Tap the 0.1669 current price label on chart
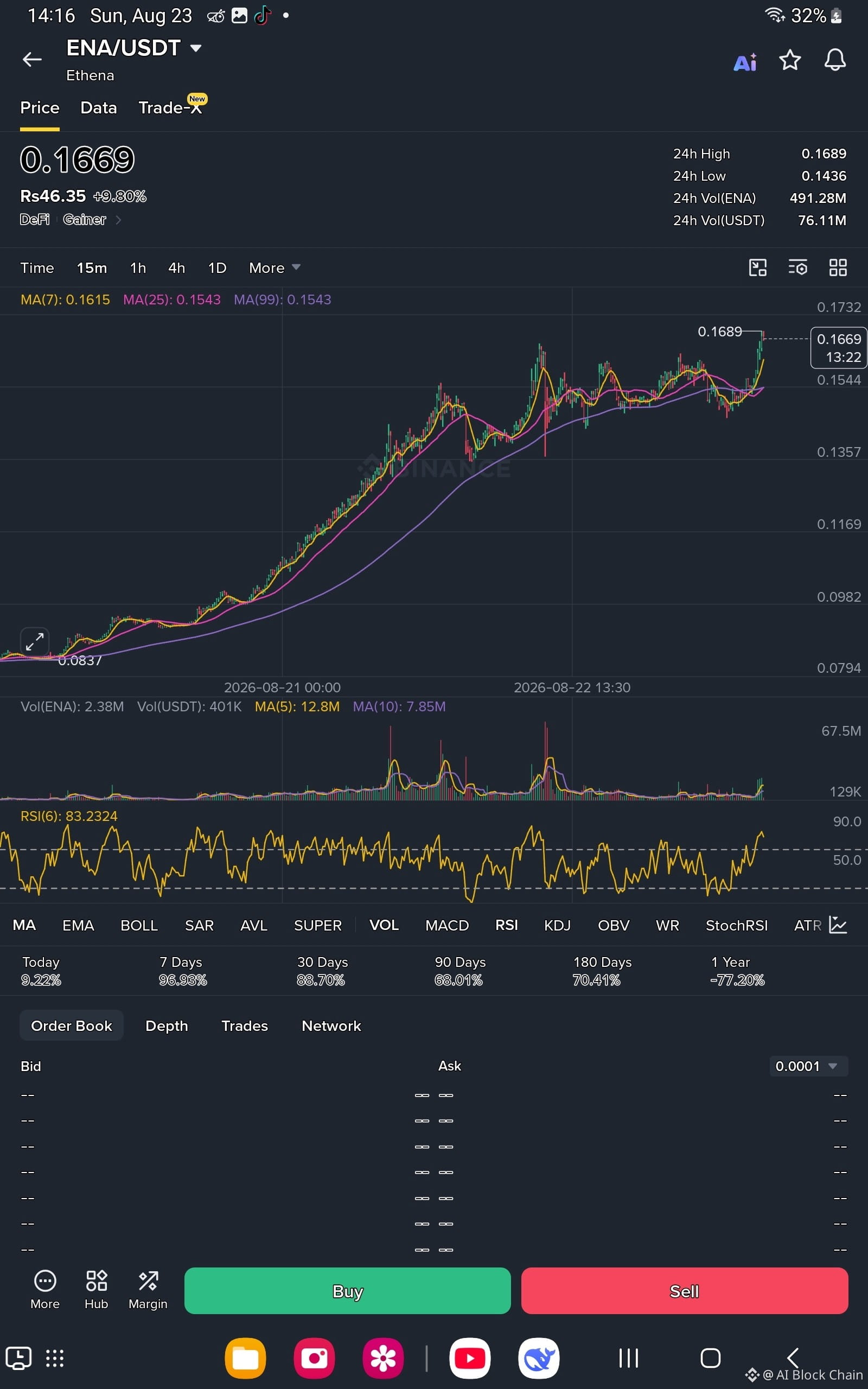The image size is (868, 1389). [839, 348]
